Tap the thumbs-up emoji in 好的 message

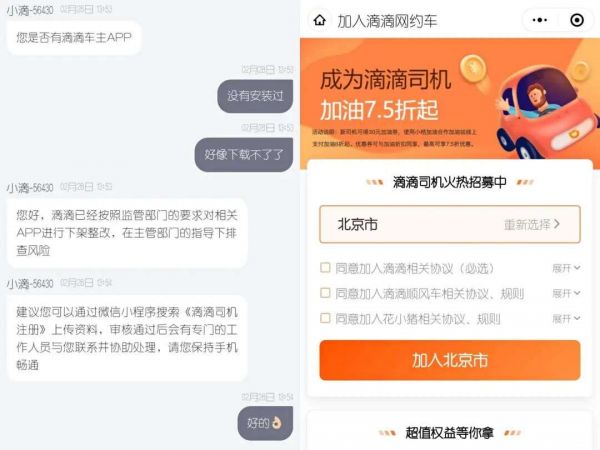(x=276, y=423)
